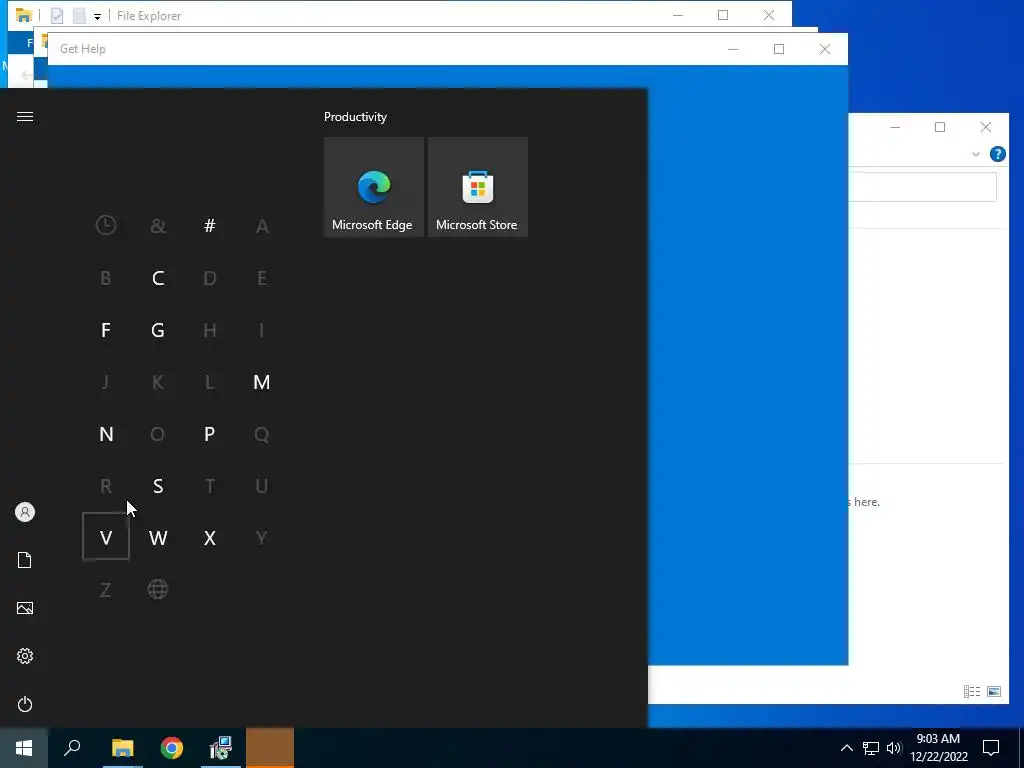Select the globe icon in letter grid
Image resolution: width=1024 pixels, height=768 pixels.
(x=158, y=589)
